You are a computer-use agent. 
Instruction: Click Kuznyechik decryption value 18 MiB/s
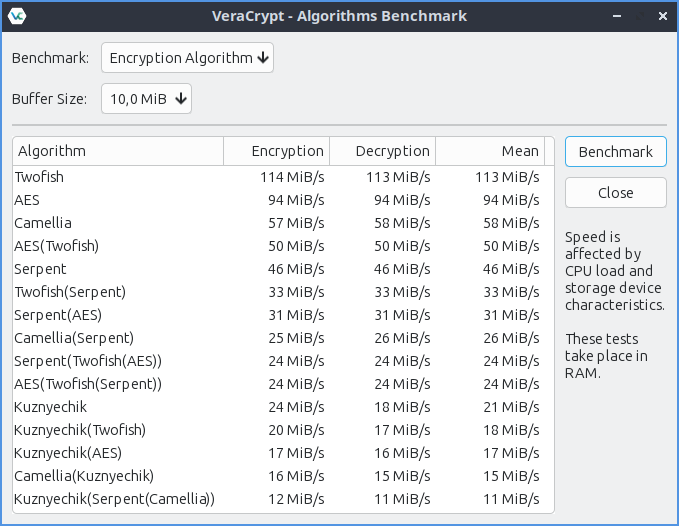coord(402,407)
